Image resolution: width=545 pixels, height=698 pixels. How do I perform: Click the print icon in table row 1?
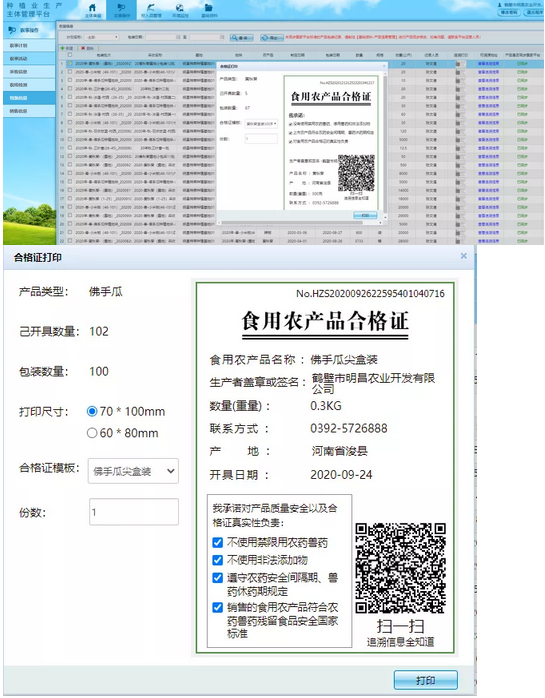pos(460,64)
